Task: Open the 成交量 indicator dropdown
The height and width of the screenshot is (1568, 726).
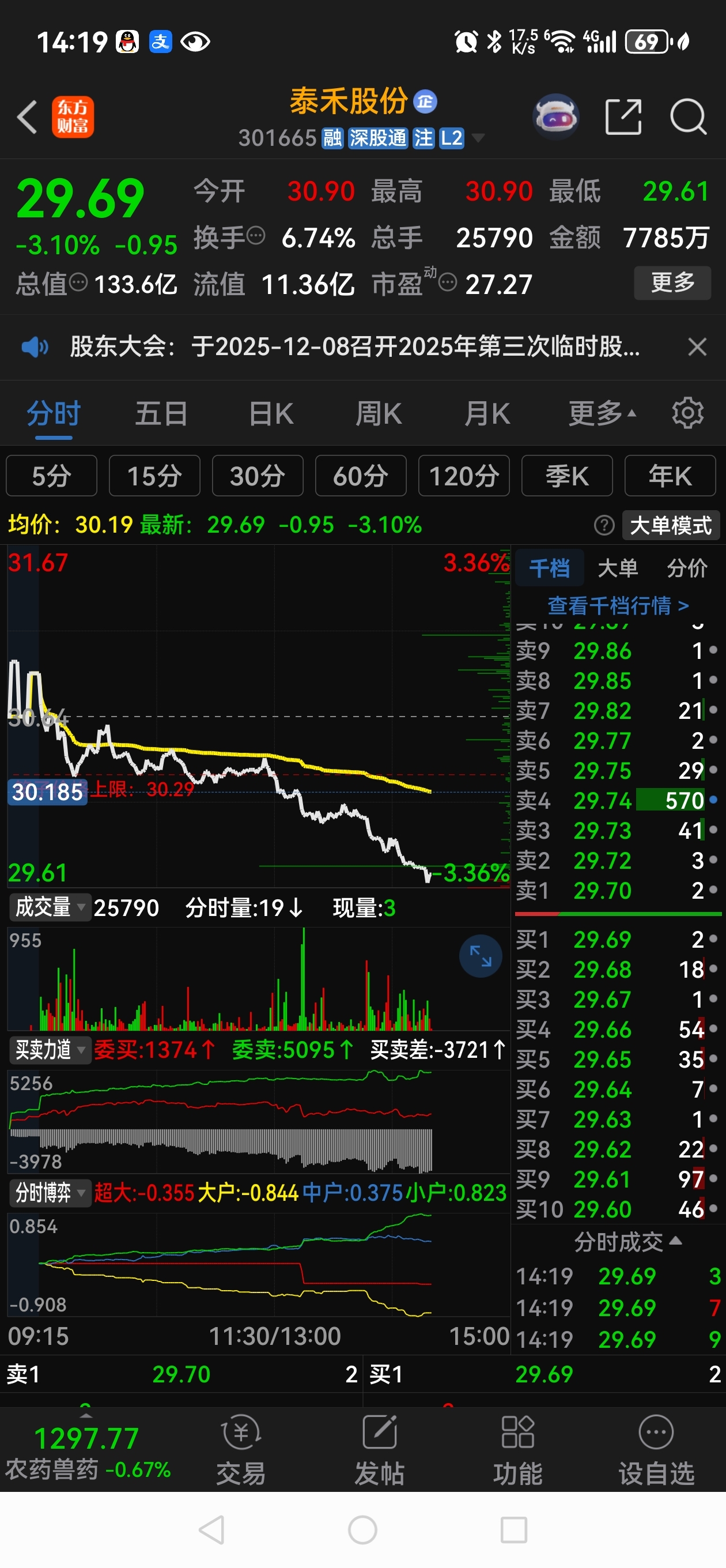Action: click(50, 907)
